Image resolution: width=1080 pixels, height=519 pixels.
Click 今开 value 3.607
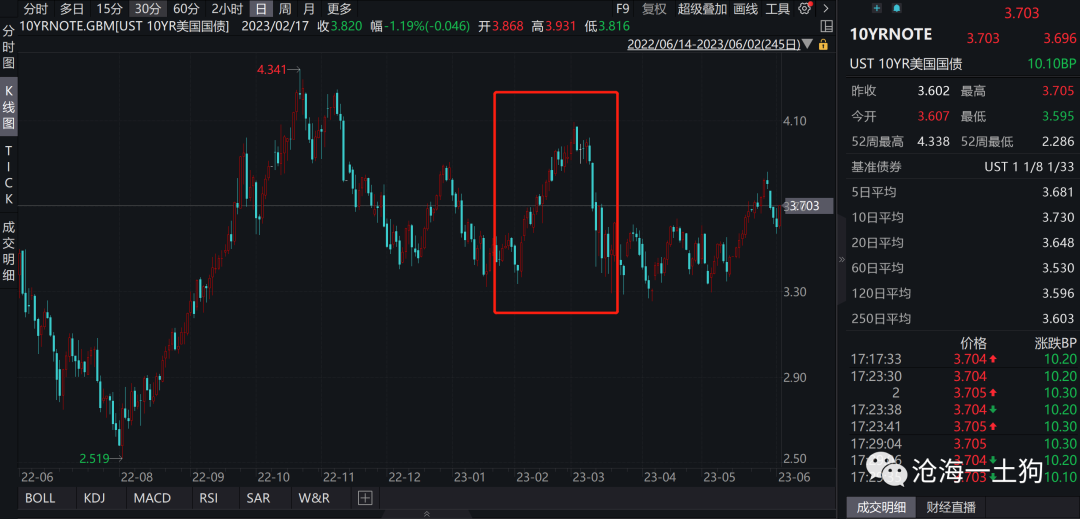click(x=933, y=116)
